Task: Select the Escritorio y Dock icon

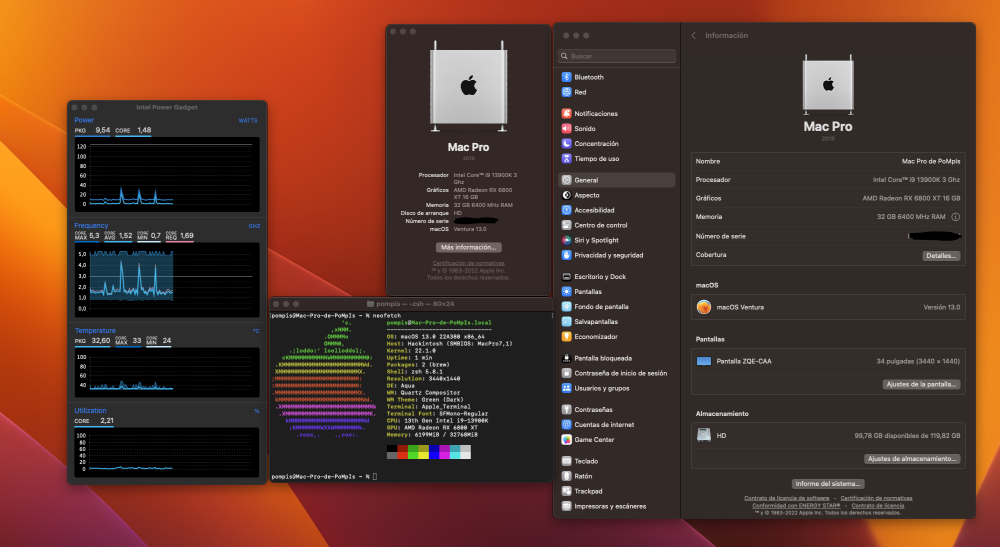Action: (566, 277)
